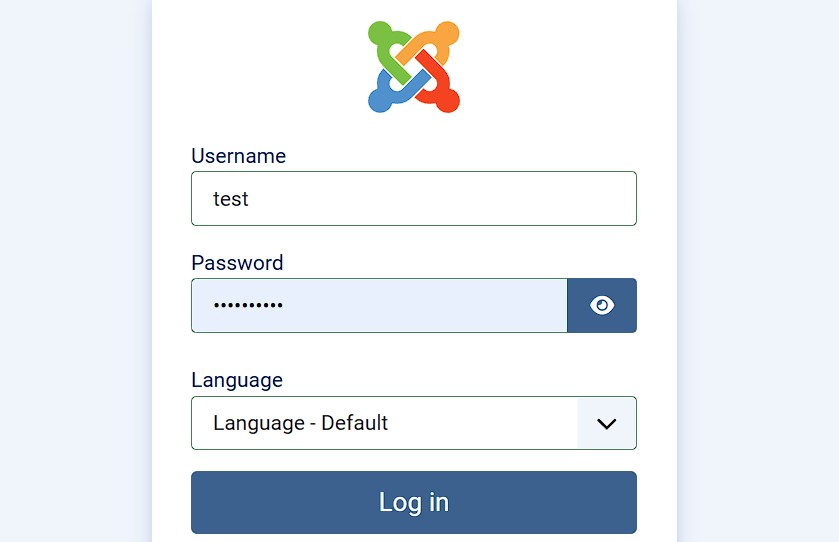Click the light blue background left of the form
This screenshot has height=542, width=839.
pyautogui.click(x=75, y=270)
